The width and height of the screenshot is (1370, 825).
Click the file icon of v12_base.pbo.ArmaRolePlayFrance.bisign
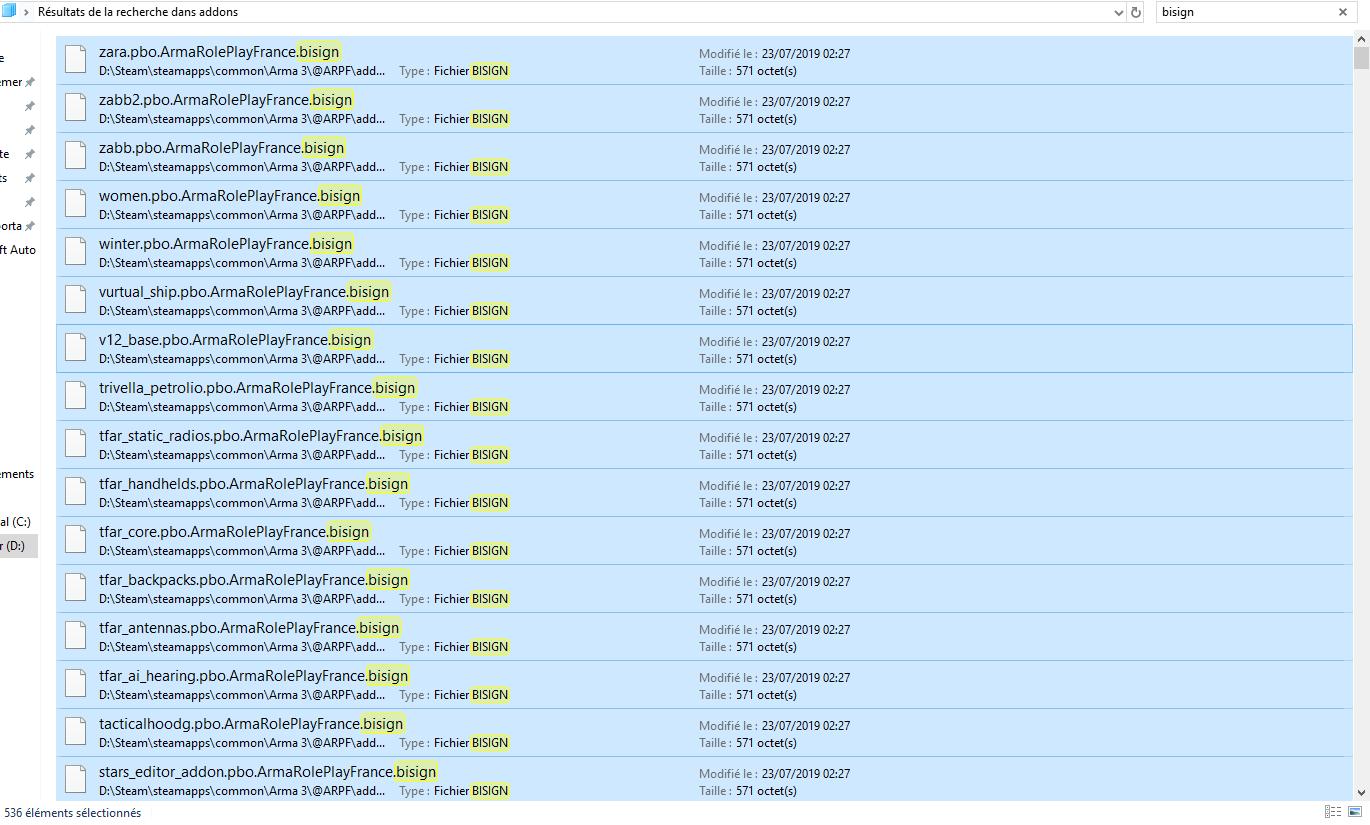coord(76,348)
